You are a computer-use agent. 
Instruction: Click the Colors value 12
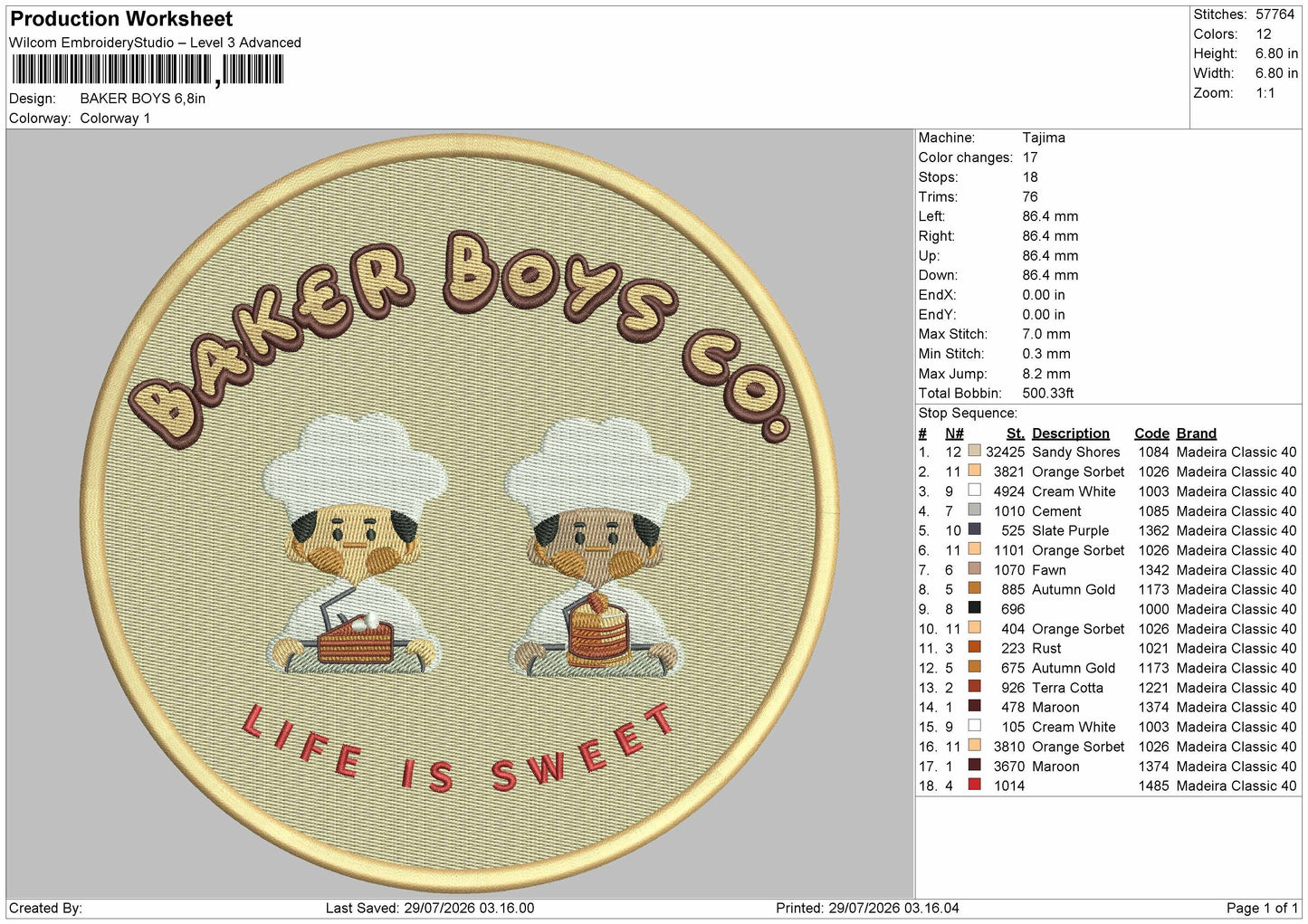pyautogui.click(x=1264, y=34)
